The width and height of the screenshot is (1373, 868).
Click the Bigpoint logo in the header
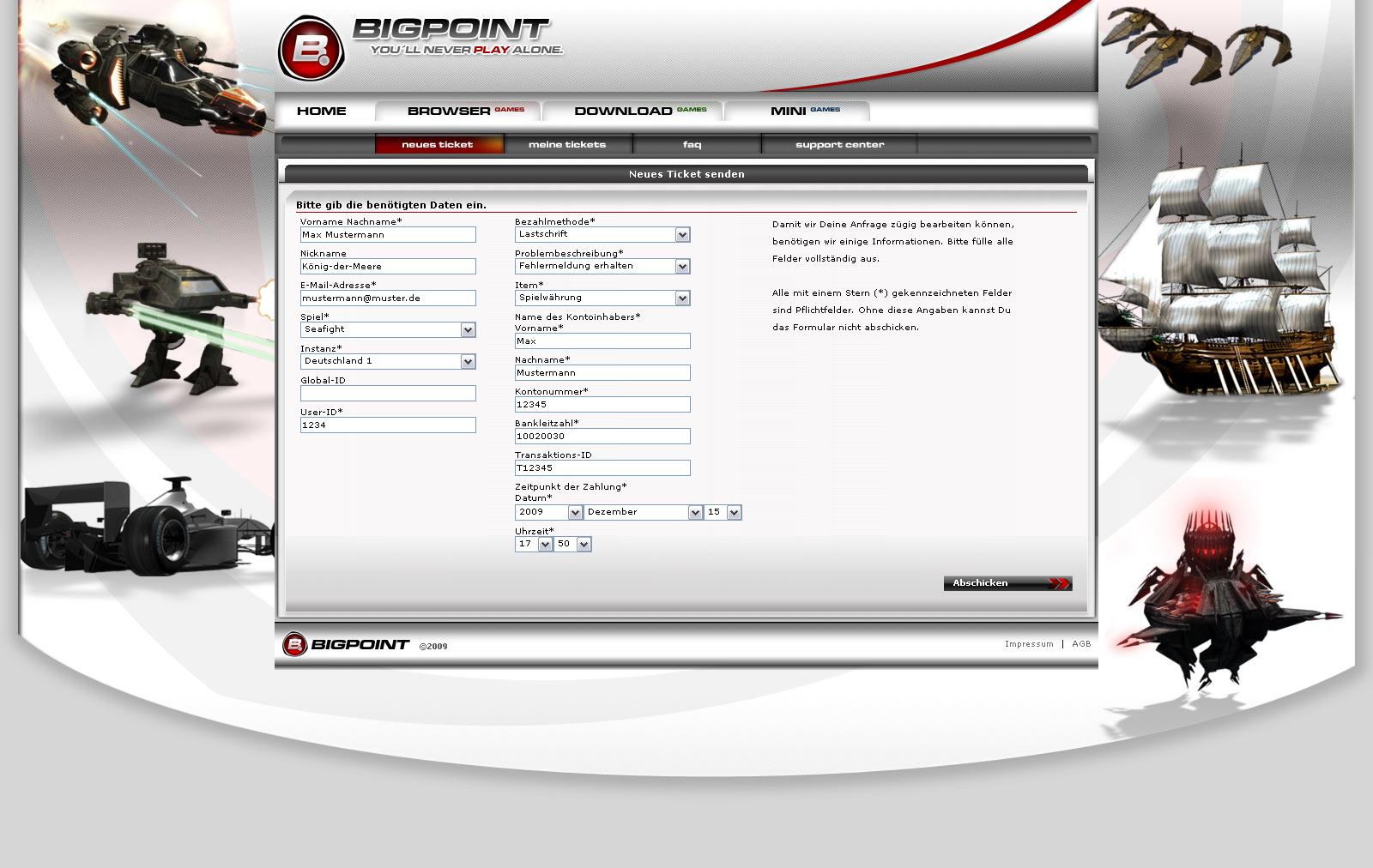[420, 47]
